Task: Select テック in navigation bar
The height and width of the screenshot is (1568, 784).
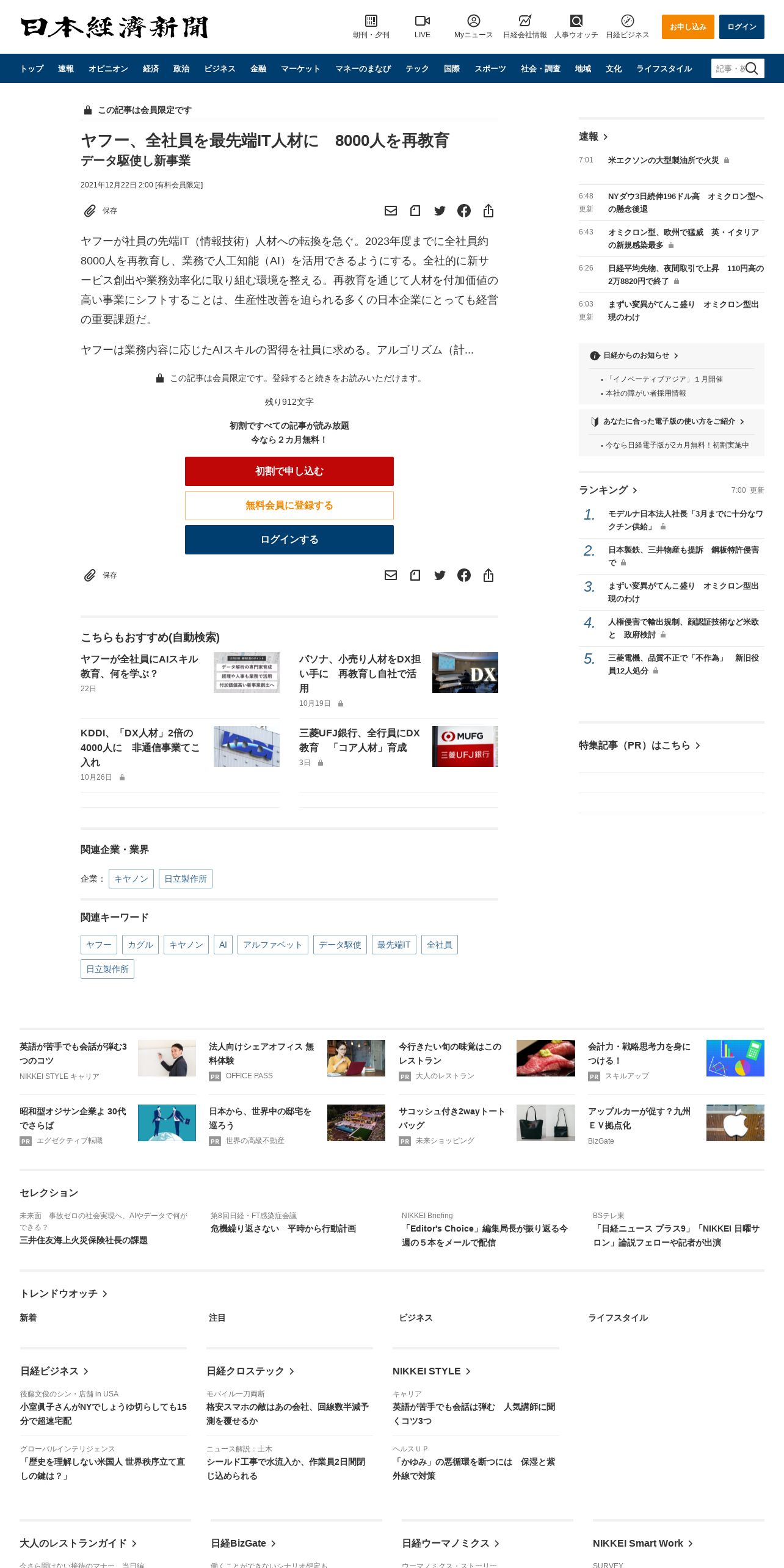Action: click(x=417, y=68)
